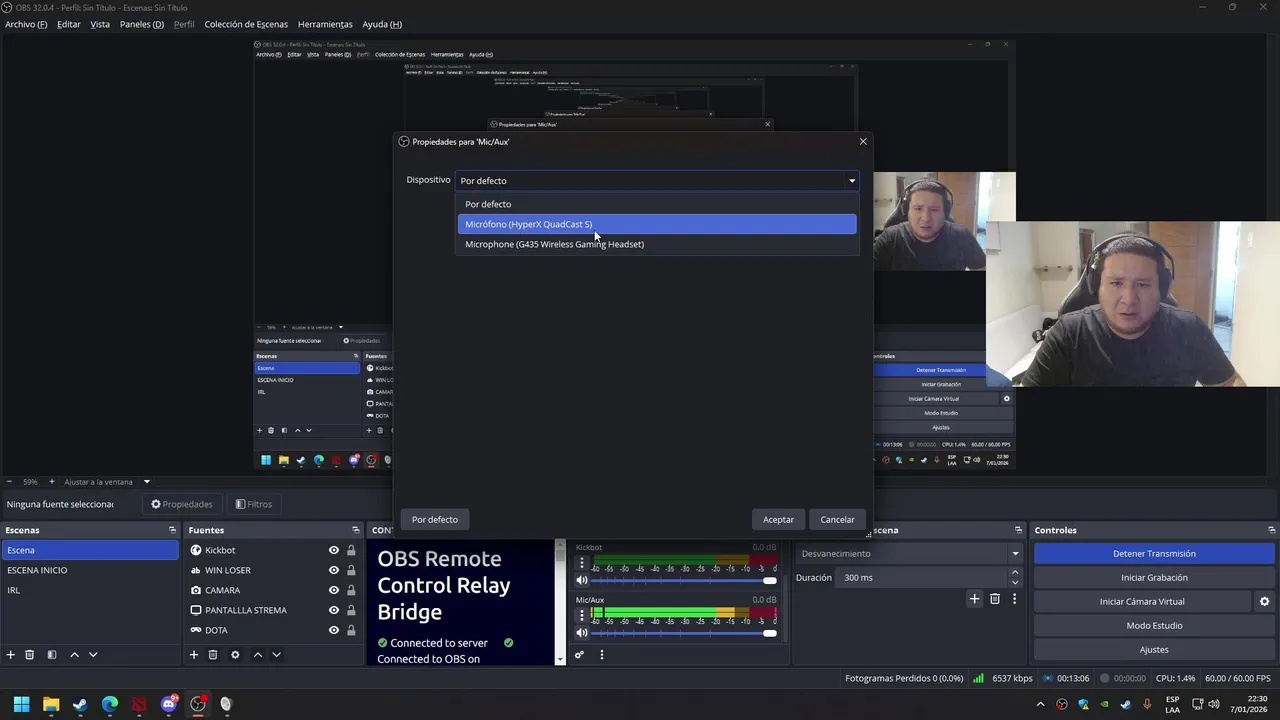Open Colección de Escenas menu
Viewport: 1280px width, 720px height.
pos(246,24)
